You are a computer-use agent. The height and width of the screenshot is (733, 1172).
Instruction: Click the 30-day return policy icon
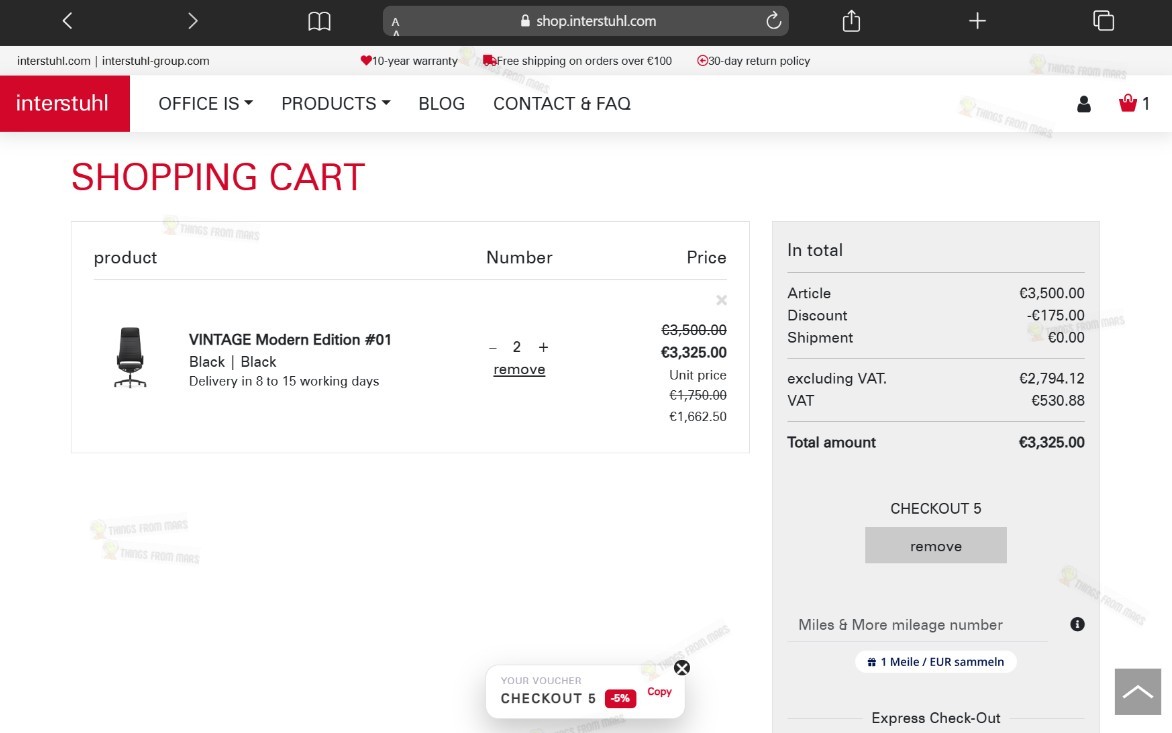pos(702,61)
